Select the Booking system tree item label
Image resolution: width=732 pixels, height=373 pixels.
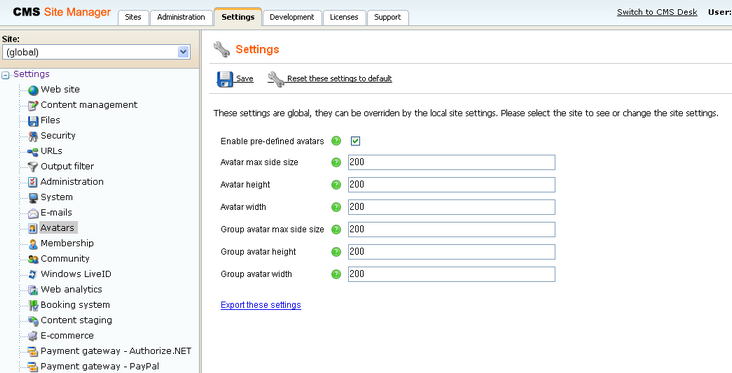click(75, 305)
